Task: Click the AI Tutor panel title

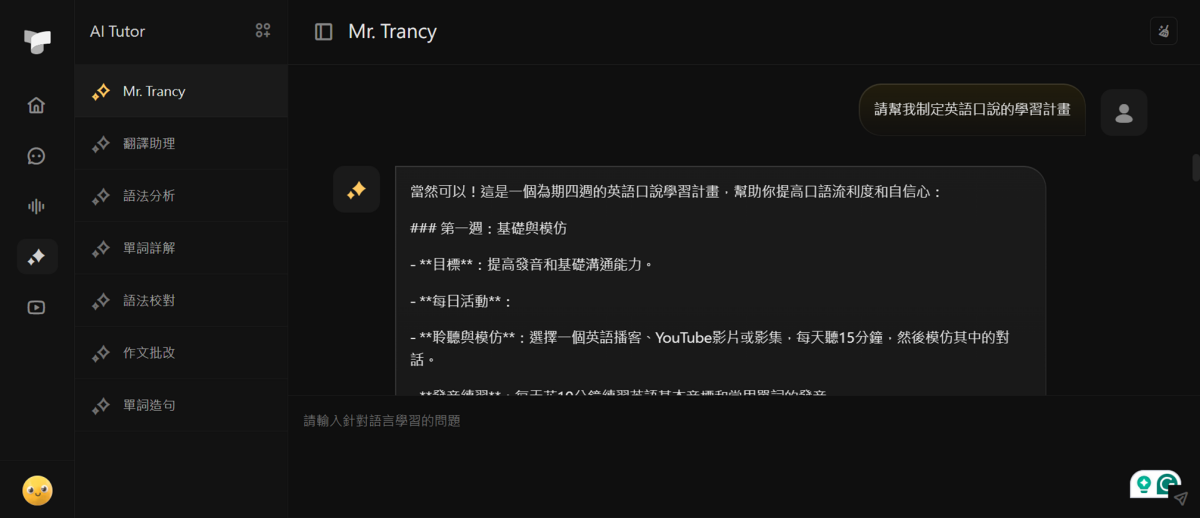Action: pos(117,31)
